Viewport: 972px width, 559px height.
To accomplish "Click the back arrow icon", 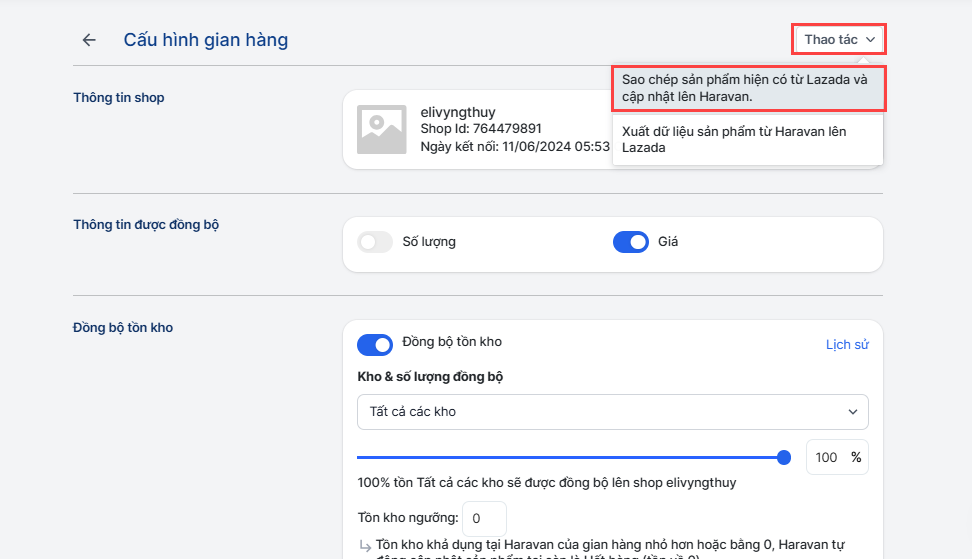I will tap(89, 40).
